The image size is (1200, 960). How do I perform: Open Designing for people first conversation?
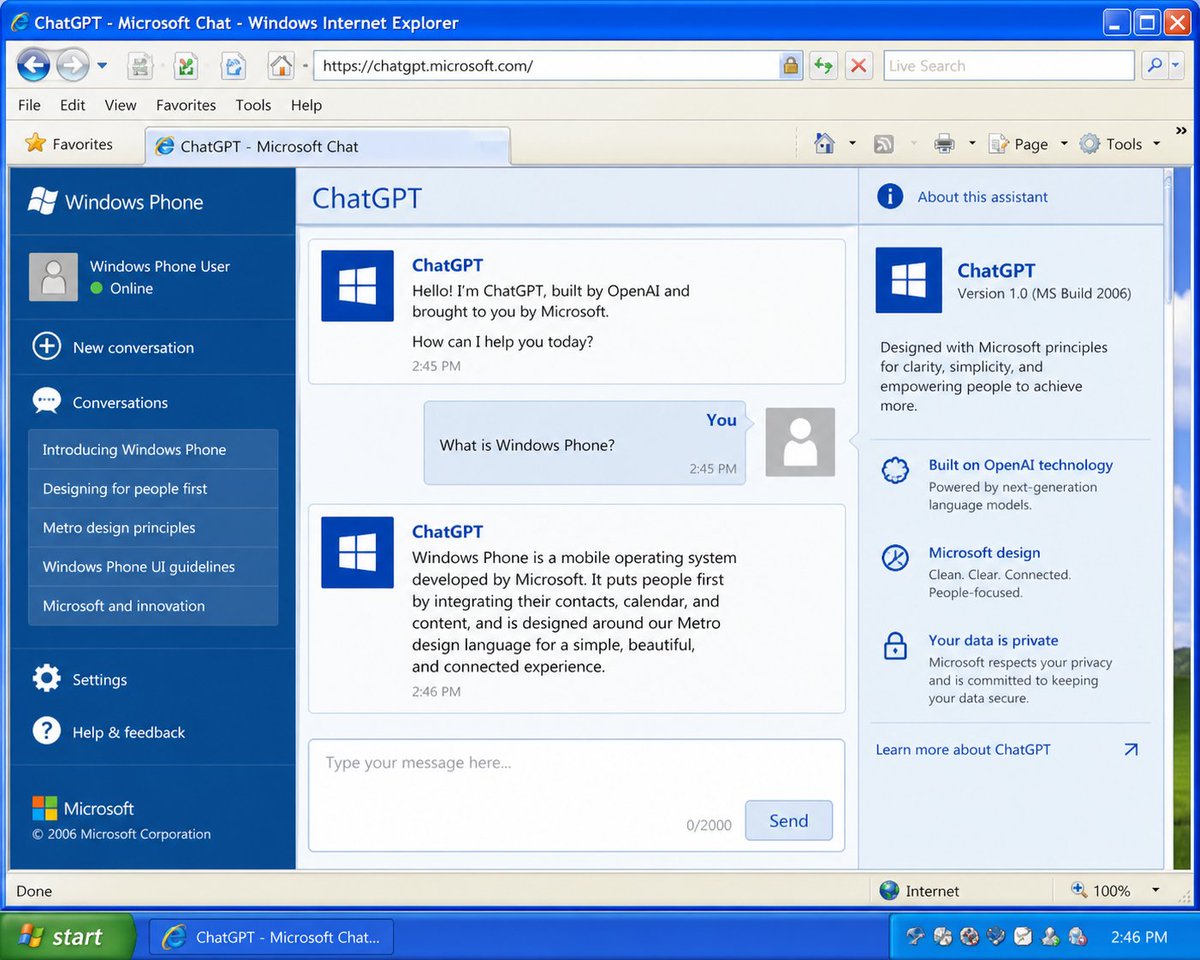pyautogui.click(x=153, y=489)
